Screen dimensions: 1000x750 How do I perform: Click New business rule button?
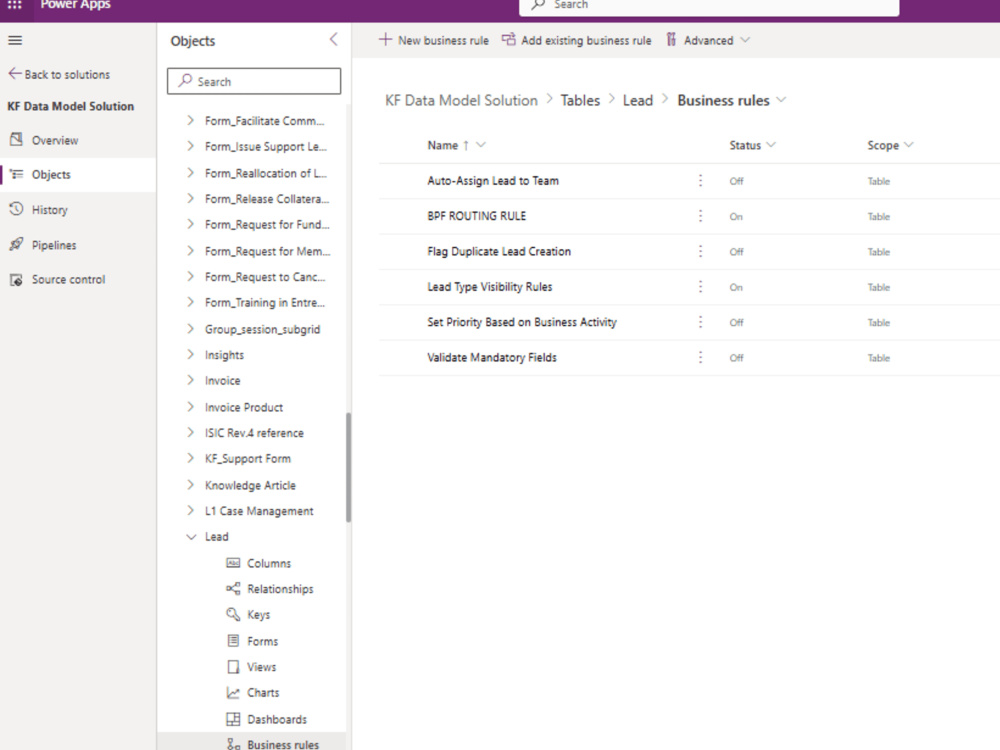click(x=434, y=40)
